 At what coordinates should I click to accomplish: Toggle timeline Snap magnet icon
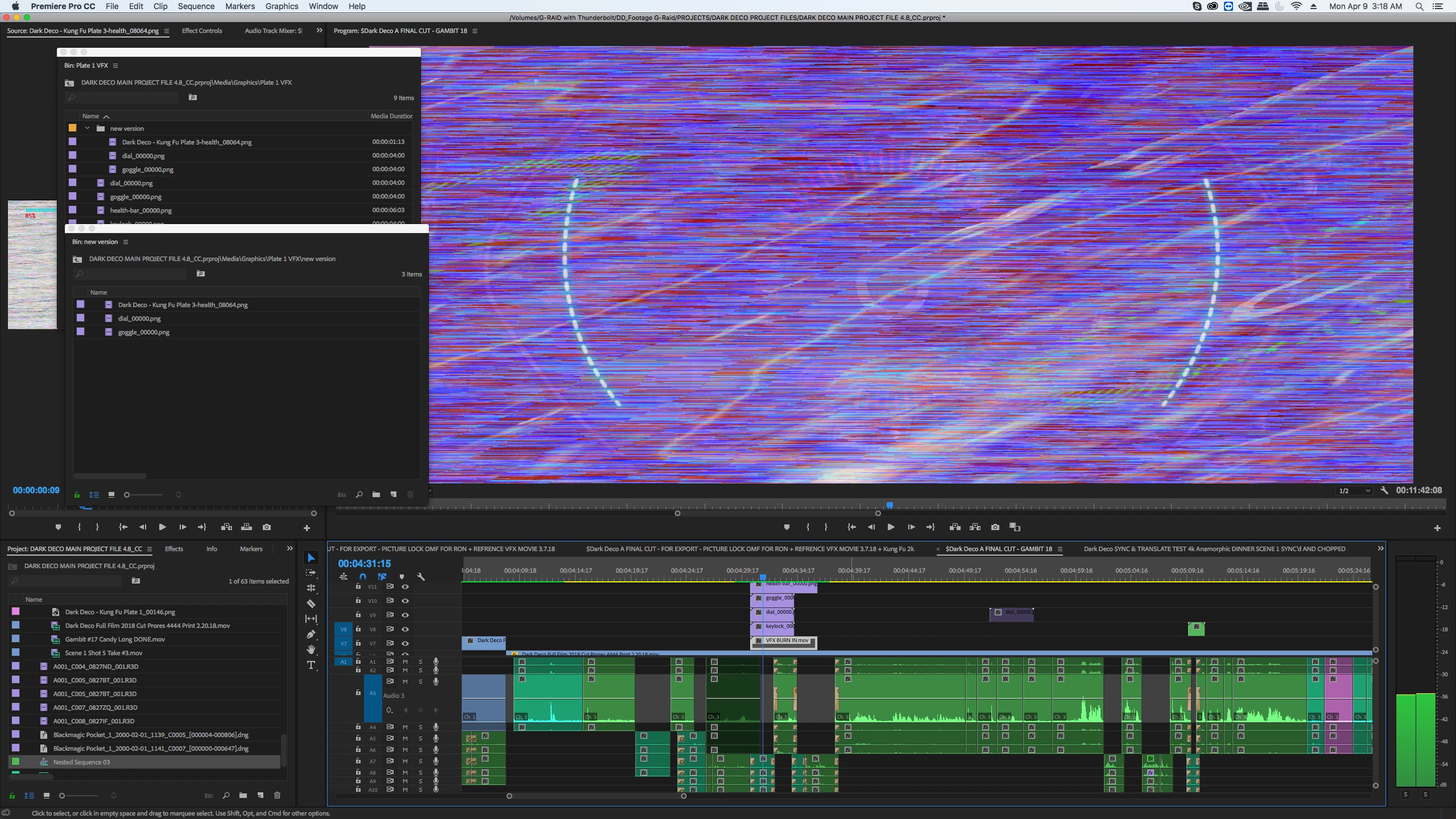363,577
